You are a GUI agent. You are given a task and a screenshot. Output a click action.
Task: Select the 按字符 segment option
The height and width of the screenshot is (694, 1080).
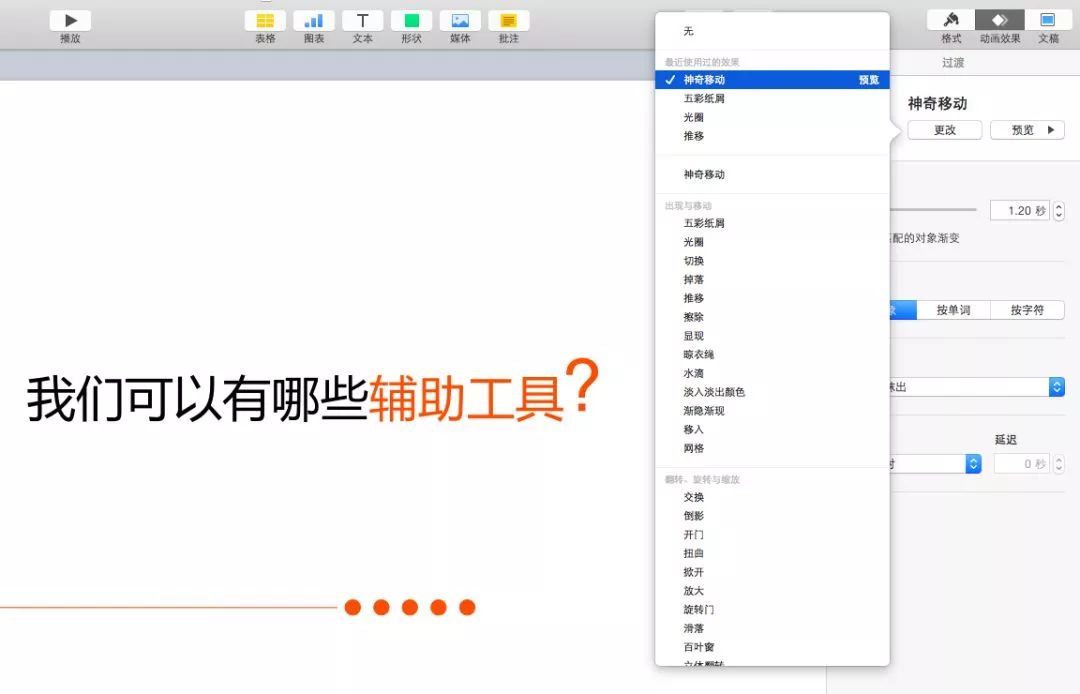coord(1027,310)
